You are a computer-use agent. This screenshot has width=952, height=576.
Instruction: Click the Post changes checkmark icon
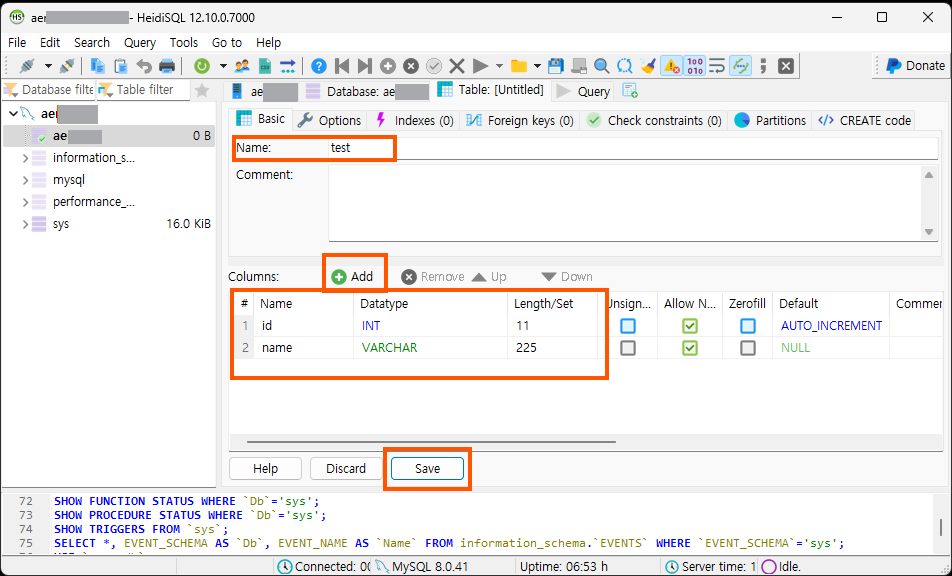434,66
